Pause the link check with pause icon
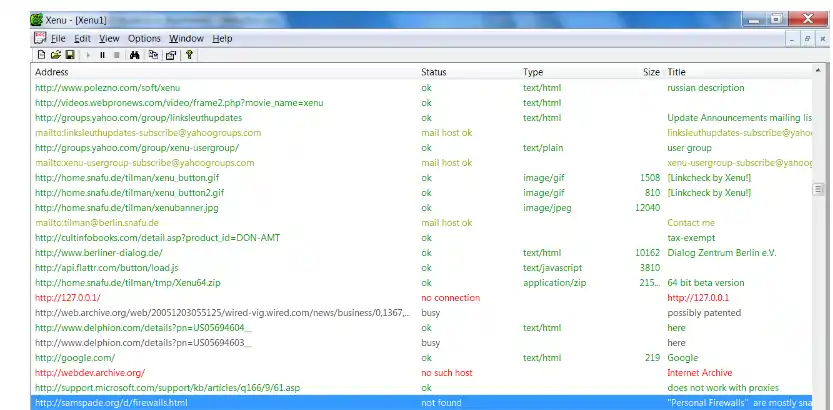This screenshot has height=410, width=833. [x=103, y=55]
